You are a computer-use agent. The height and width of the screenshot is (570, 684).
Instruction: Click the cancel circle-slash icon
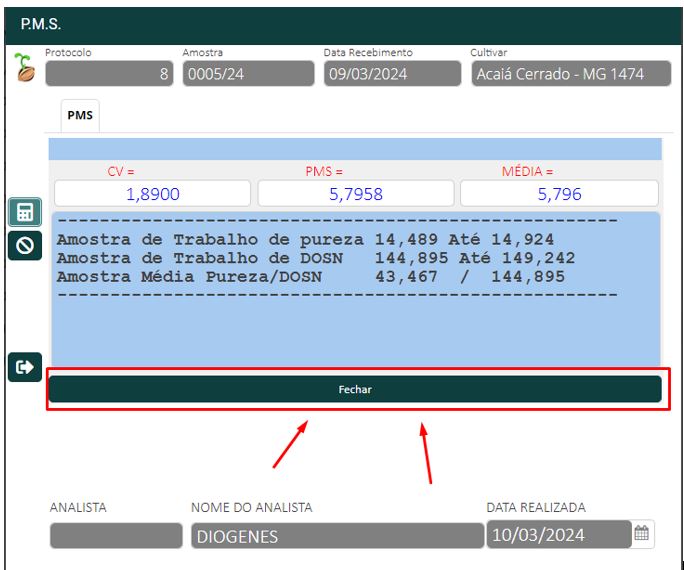click(25, 245)
